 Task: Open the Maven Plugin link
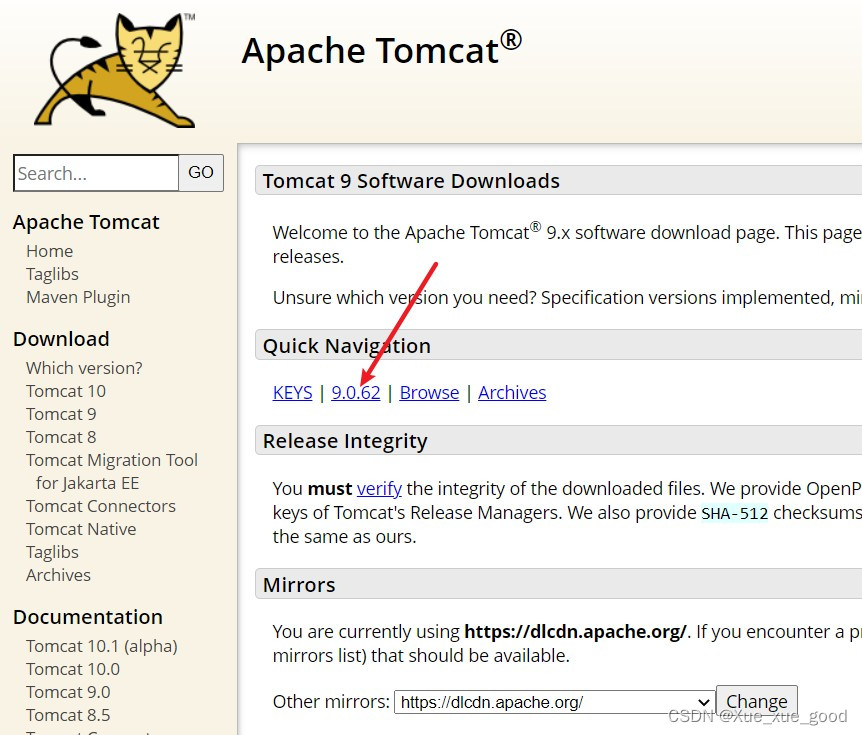[78, 297]
